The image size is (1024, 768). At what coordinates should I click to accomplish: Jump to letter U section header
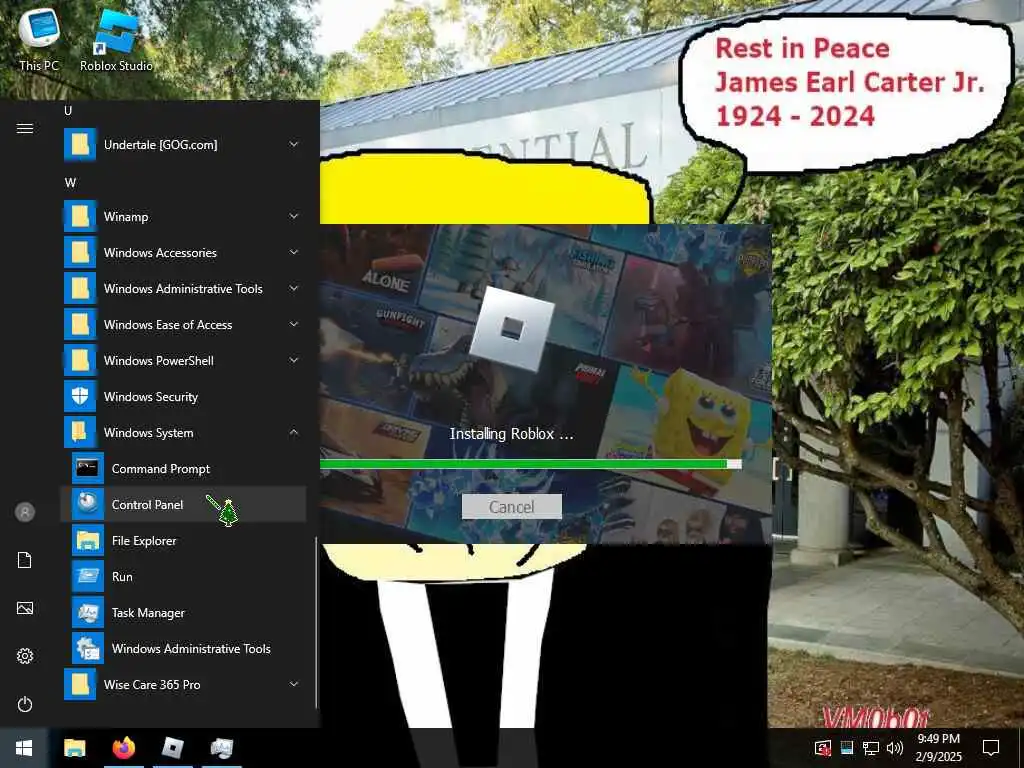68,110
